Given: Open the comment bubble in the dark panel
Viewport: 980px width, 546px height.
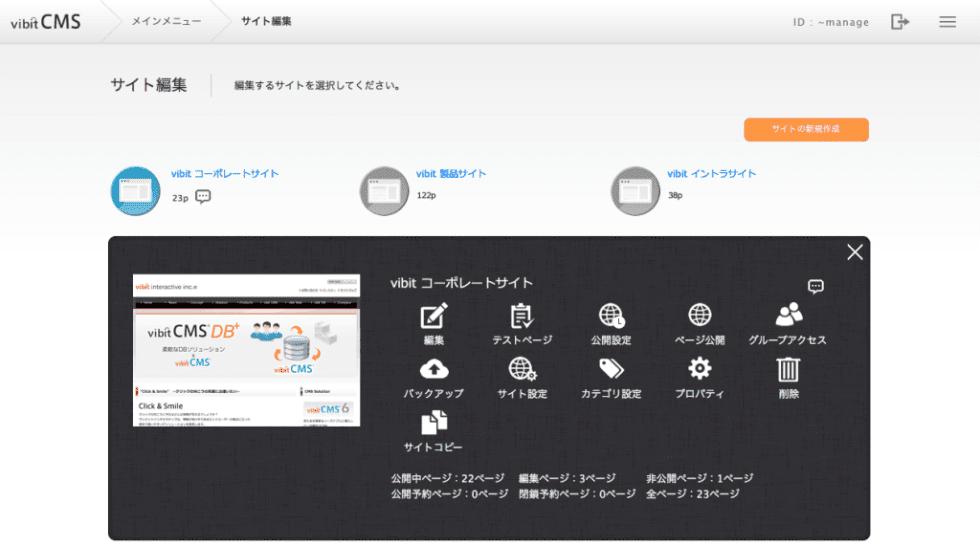Looking at the screenshot, I should click(x=816, y=287).
